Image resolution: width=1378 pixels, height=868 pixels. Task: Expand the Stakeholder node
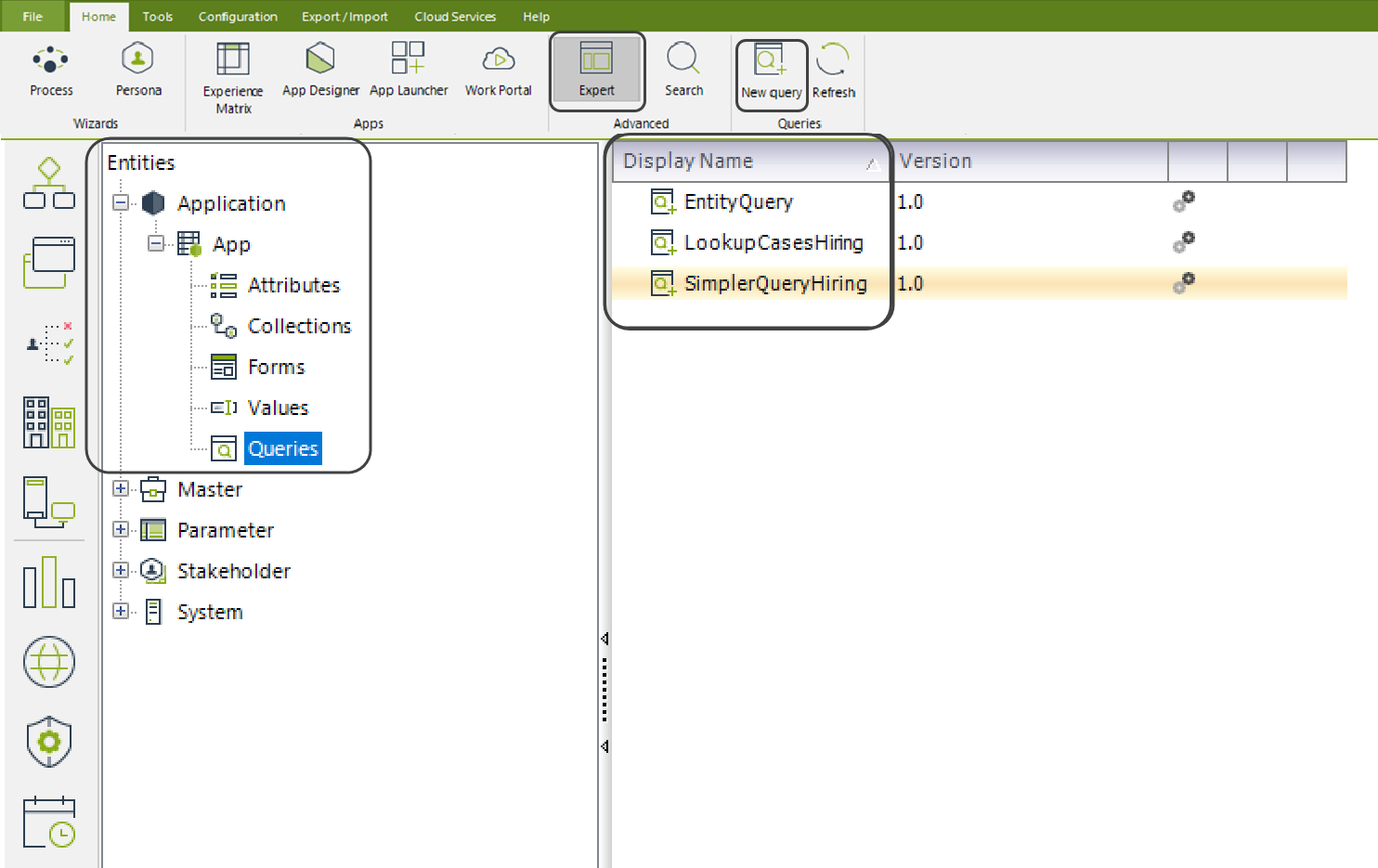pyautogui.click(x=121, y=570)
